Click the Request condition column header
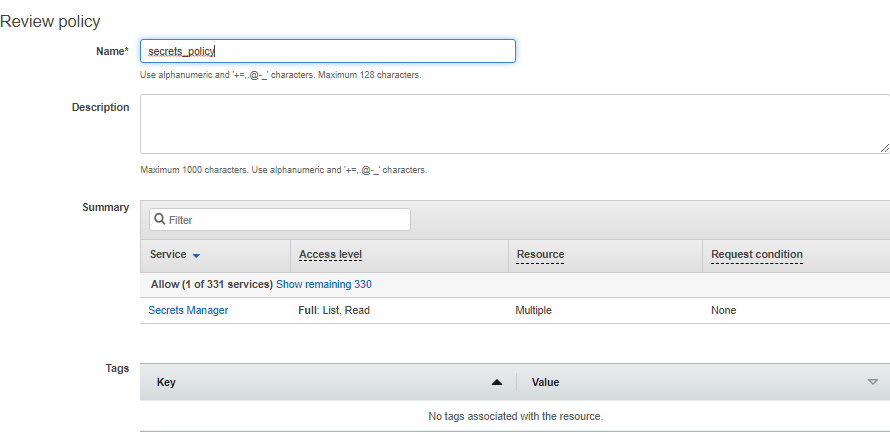 tap(757, 255)
